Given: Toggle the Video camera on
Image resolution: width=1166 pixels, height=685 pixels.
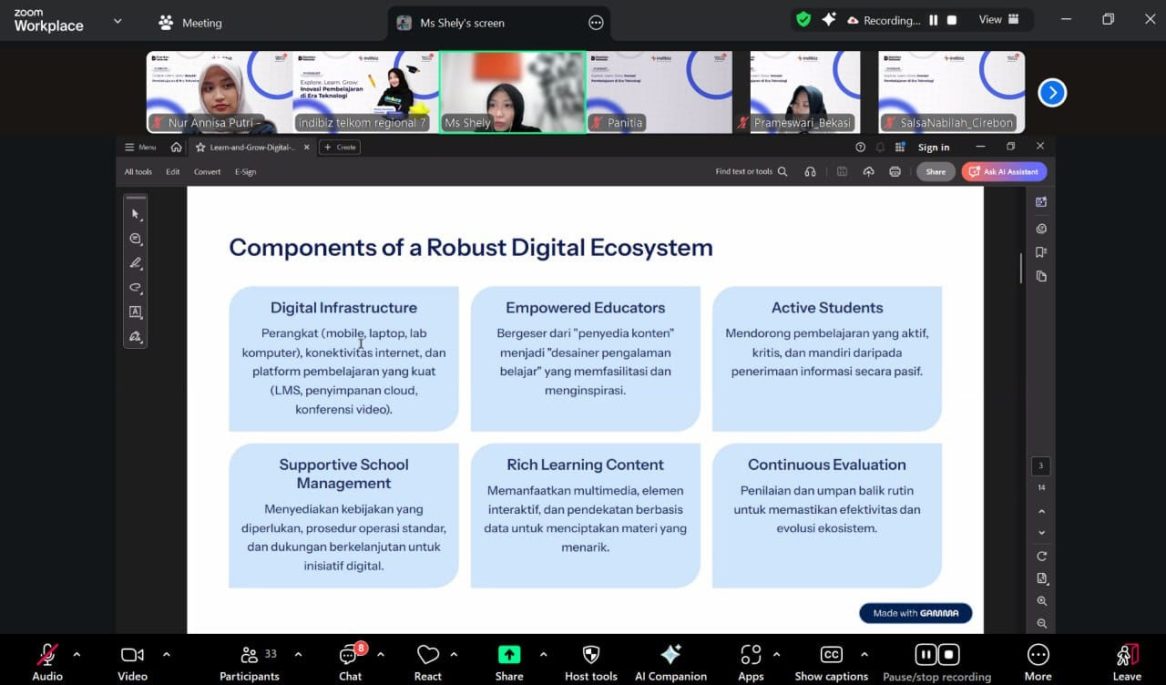Looking at the screenshot, I should pyautogui.click(x=132, y=655).
